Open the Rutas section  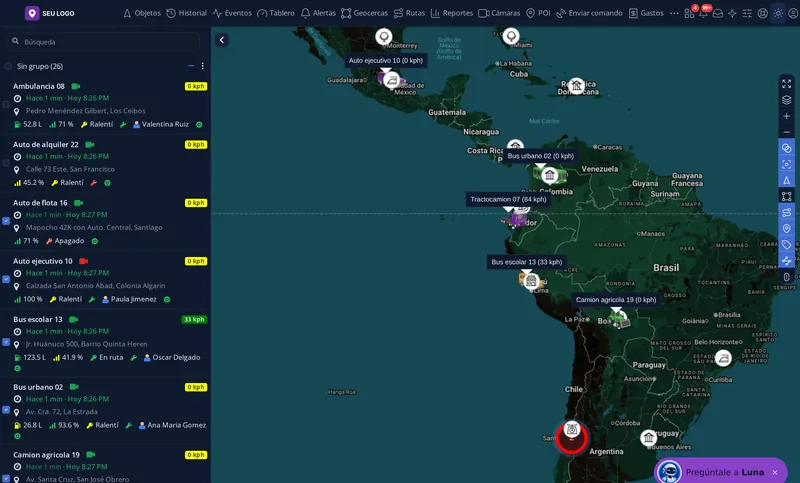click(409, 13)
